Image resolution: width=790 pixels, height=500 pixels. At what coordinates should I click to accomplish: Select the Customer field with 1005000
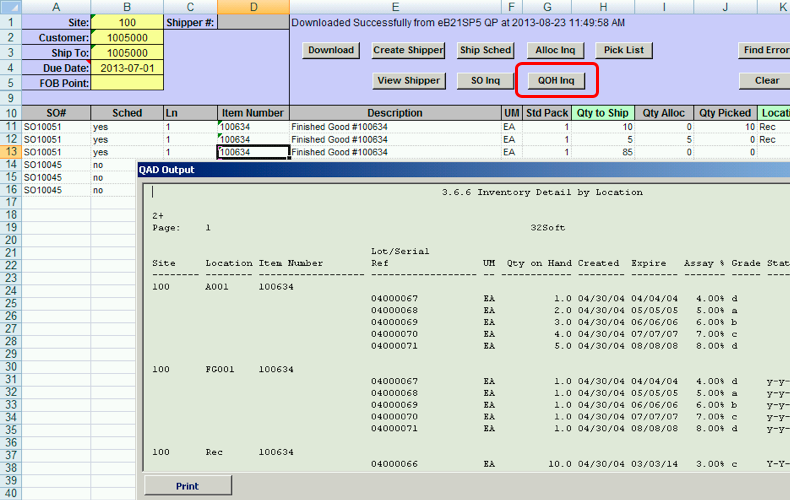point(127,37)
